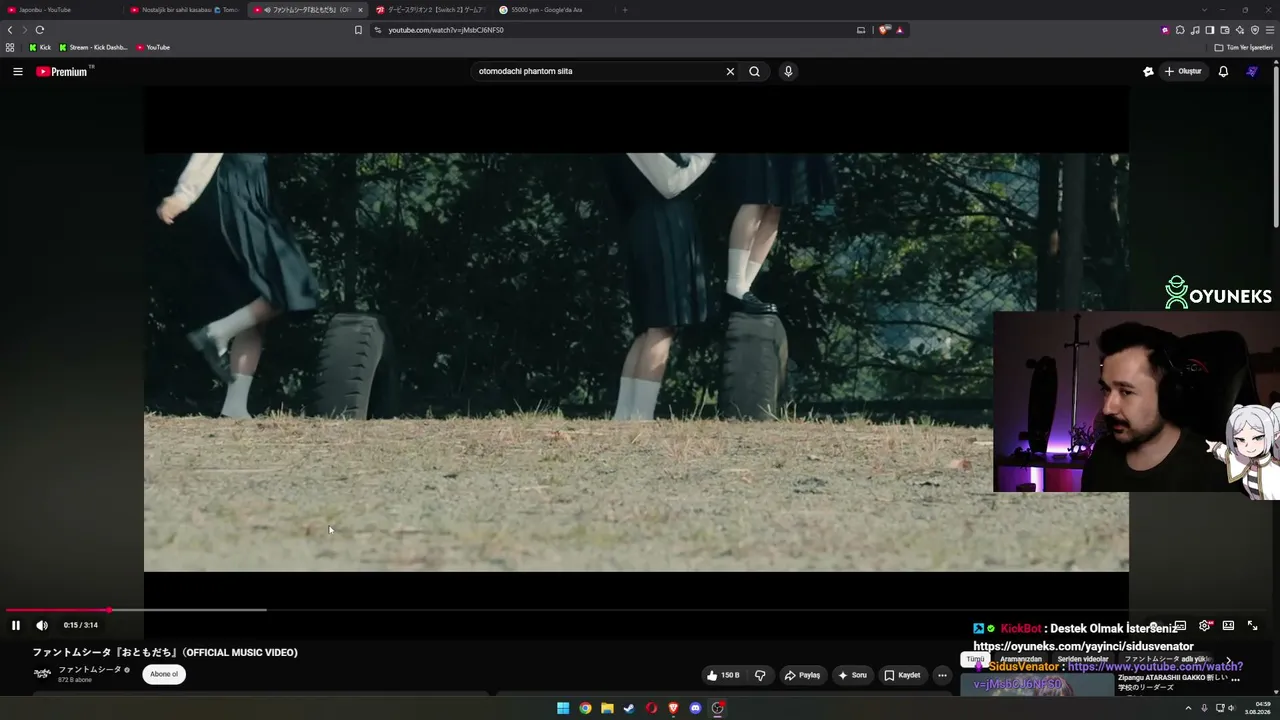Screen dimensions: 1280x720
Task: Select the Aramanızdan filter chip
Action: (1021, 660)
